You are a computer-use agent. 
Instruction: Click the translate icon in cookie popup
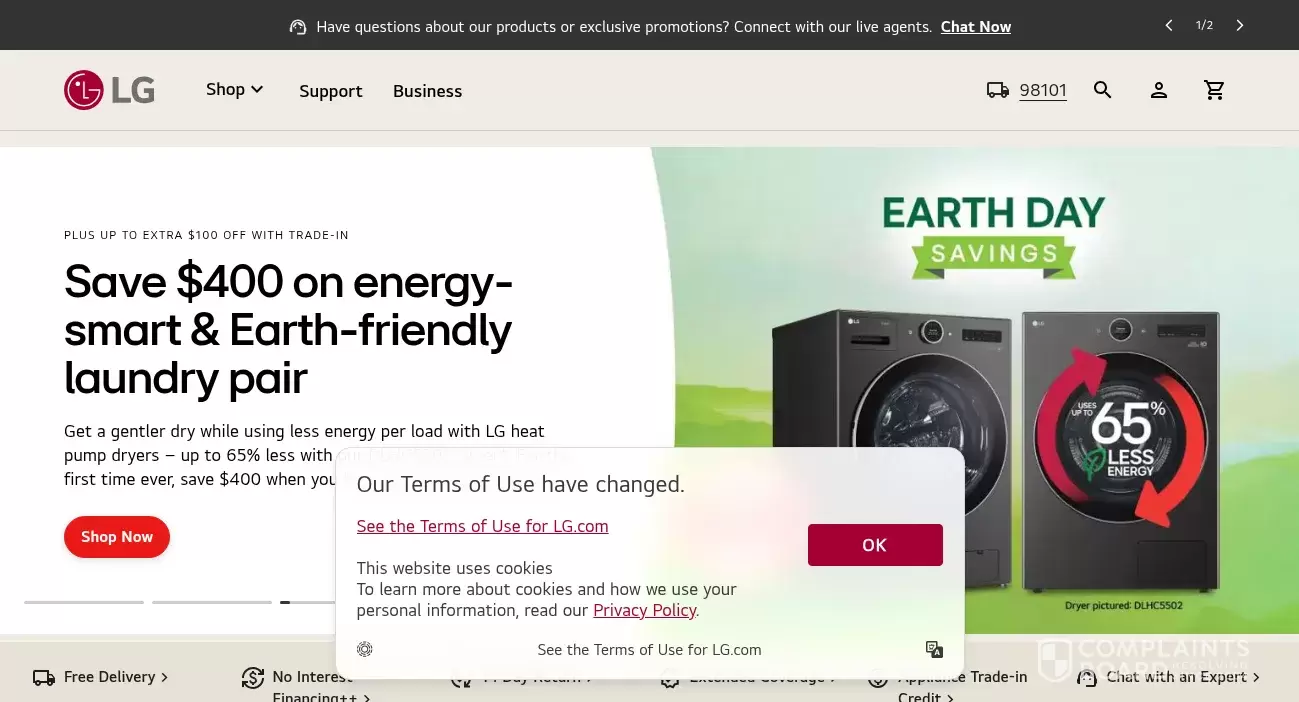(x=935, y=649)
